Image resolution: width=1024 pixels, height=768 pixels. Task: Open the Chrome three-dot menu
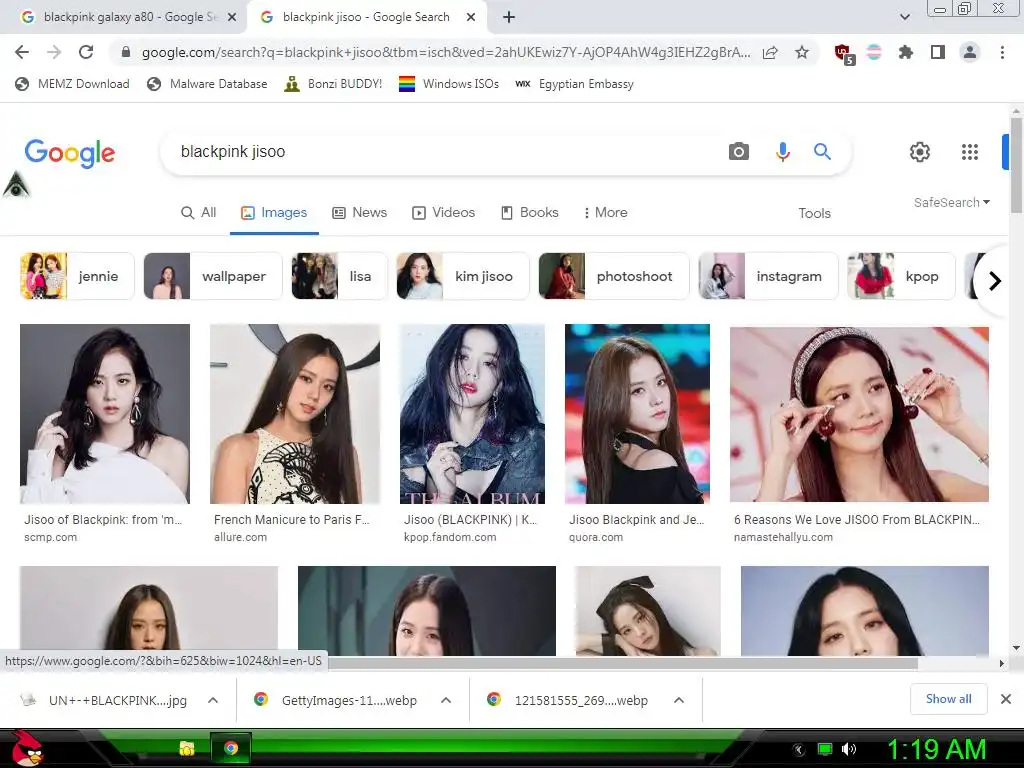pyautogui.click(x=1002, y=52)
